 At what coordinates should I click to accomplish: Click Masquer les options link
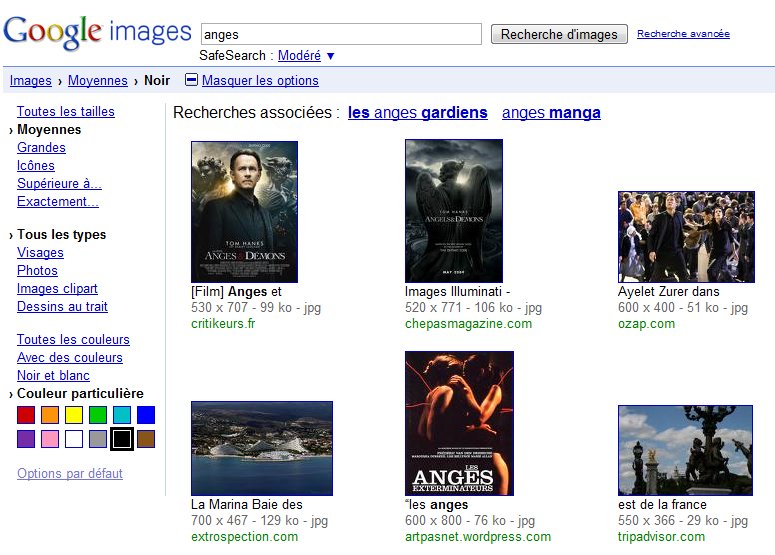click(260, 80)
